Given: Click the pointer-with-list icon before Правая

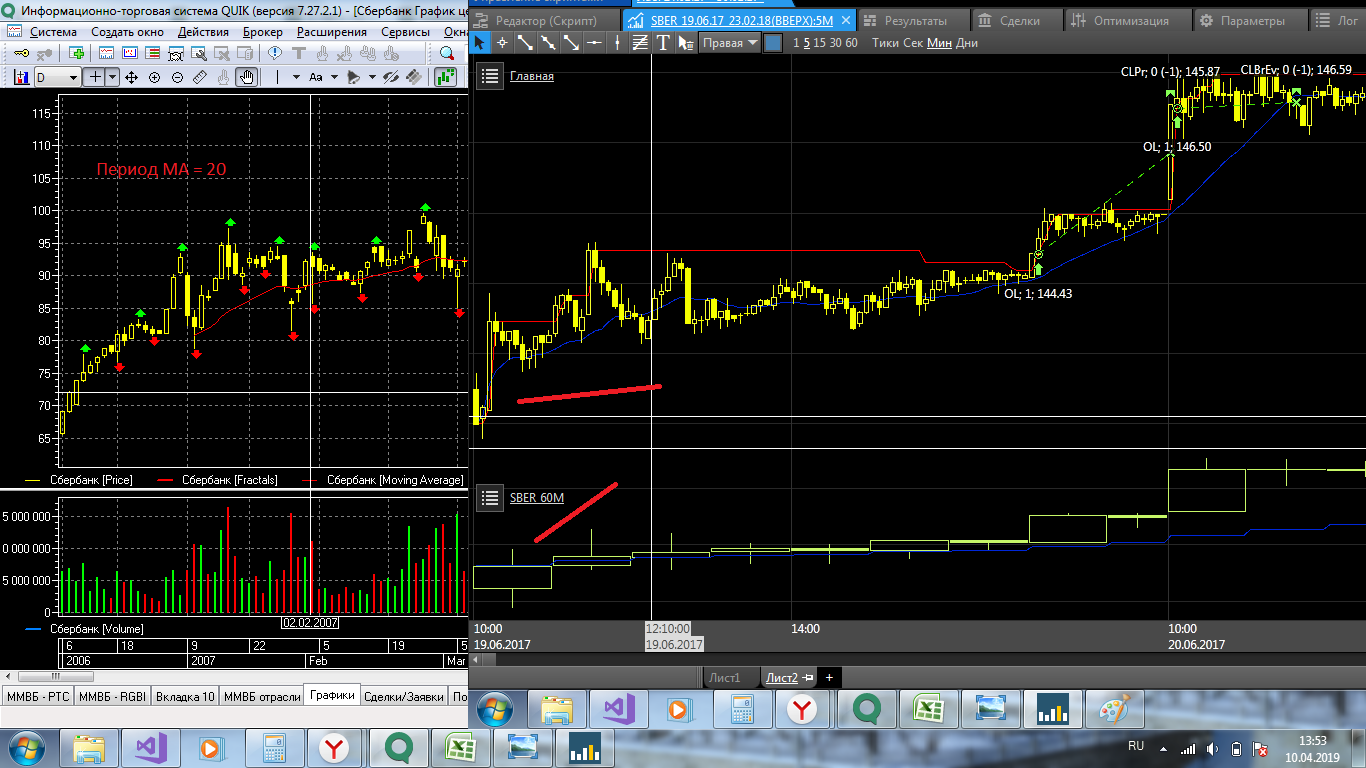Looking at the screenshot, I should coord(686,42).
